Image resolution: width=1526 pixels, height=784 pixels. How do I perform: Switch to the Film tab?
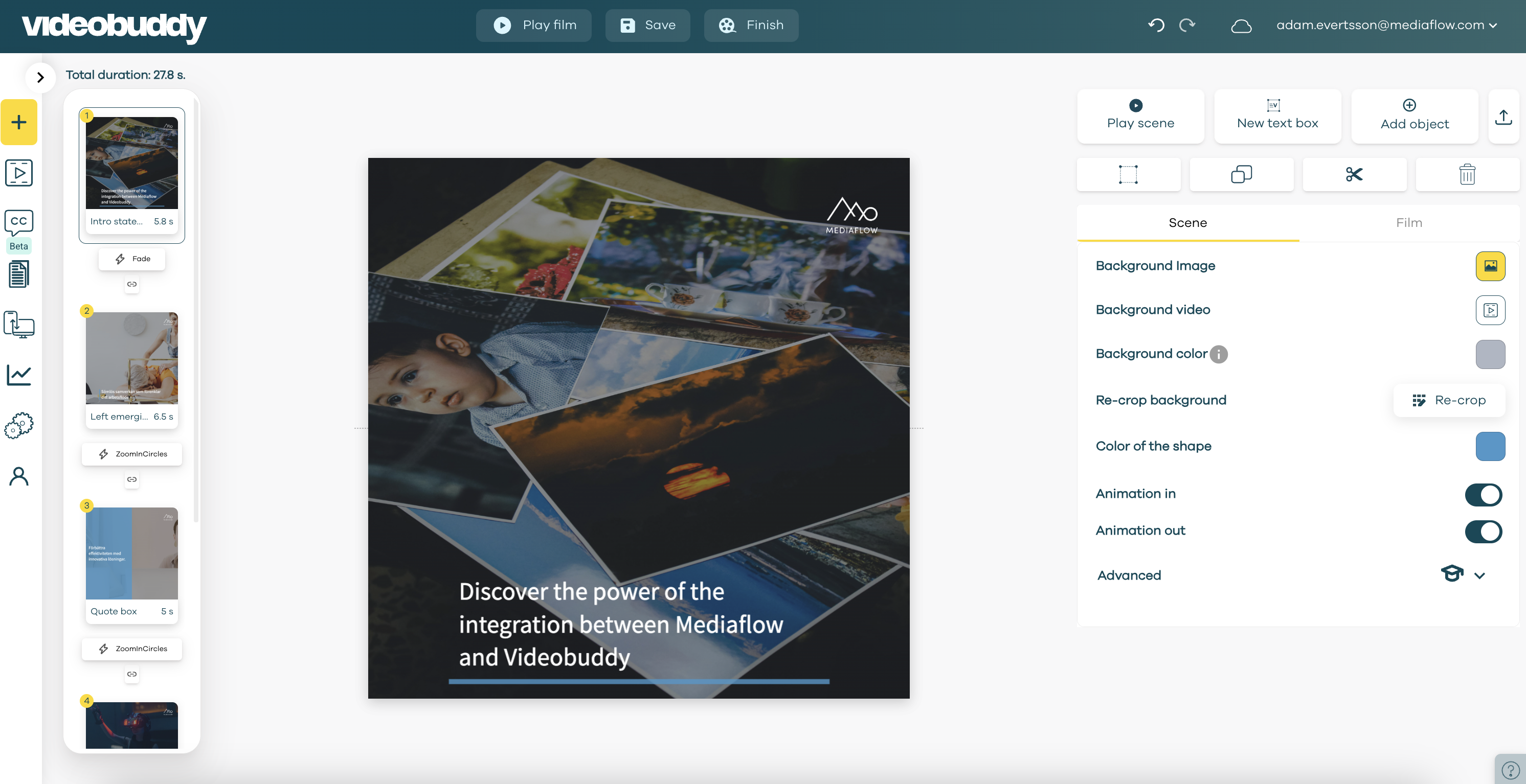point(1409,223)
